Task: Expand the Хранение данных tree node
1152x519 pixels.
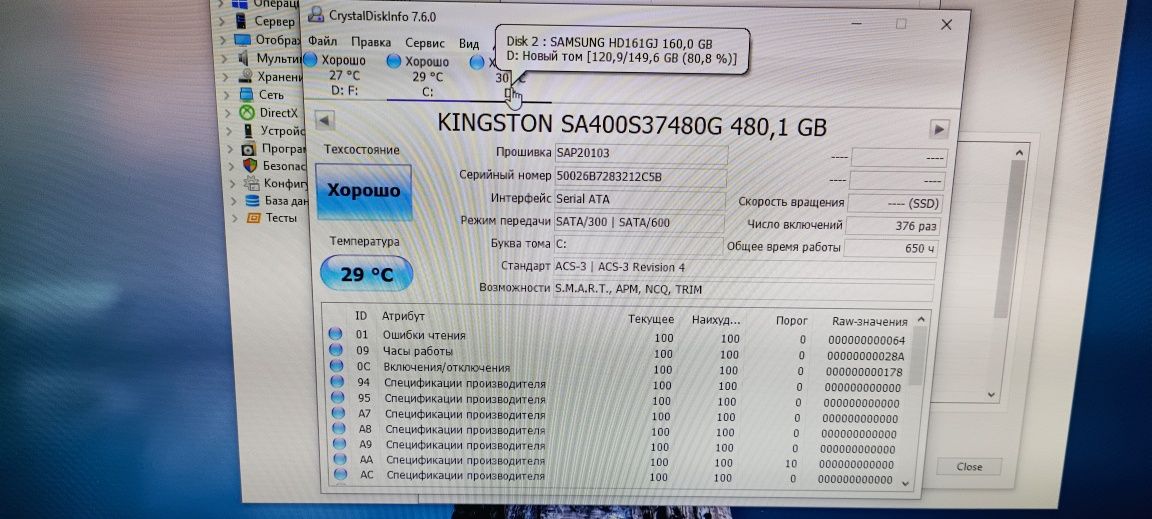Action: click(228, 76)
